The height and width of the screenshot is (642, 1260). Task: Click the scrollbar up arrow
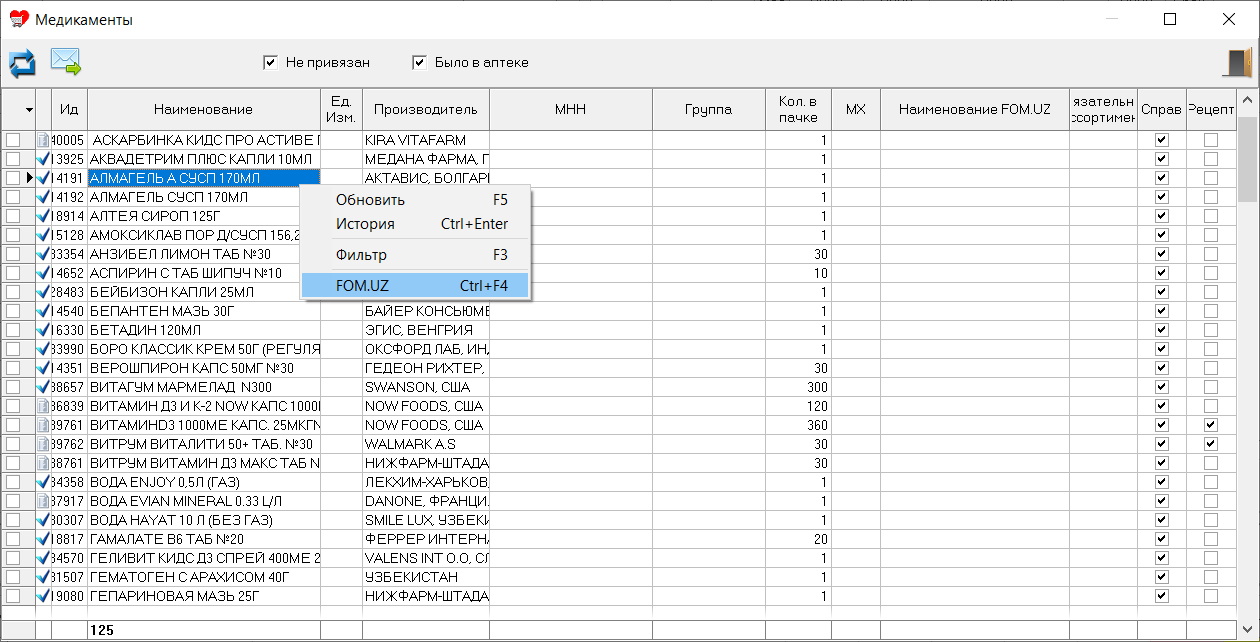(1248, 100)
